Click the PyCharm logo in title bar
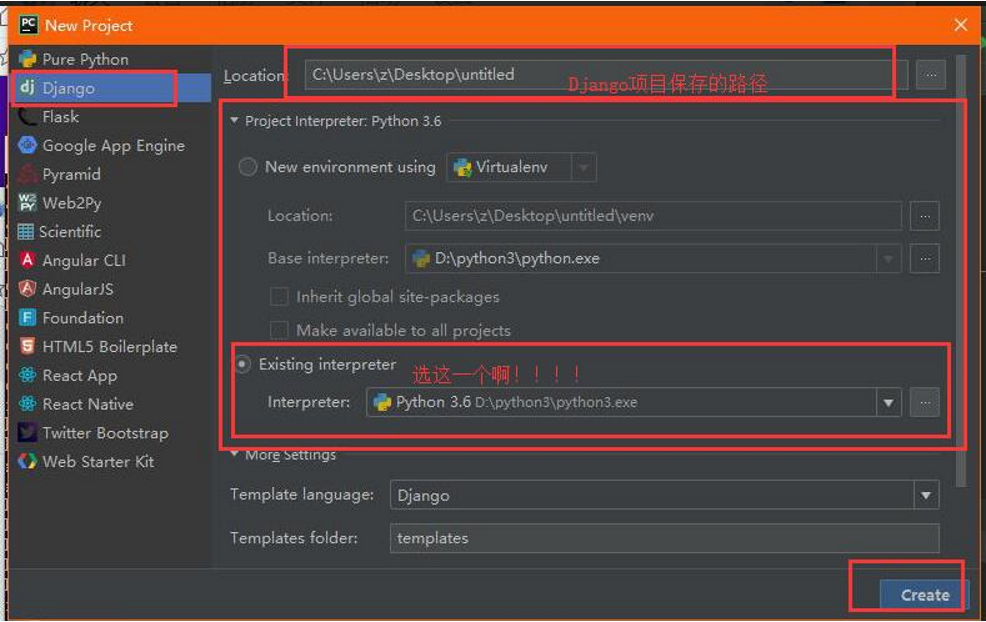The image size is (986, 622). click(28, 25)
